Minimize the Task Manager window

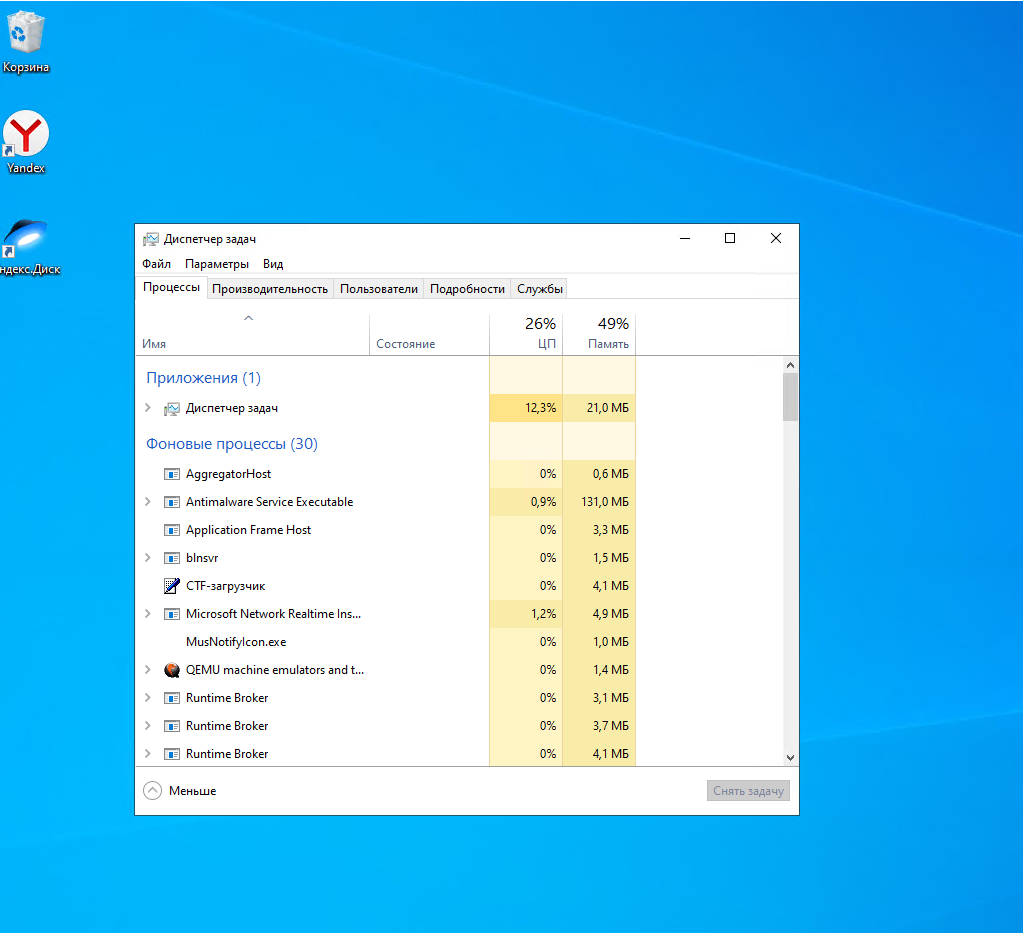click(685, 238)
